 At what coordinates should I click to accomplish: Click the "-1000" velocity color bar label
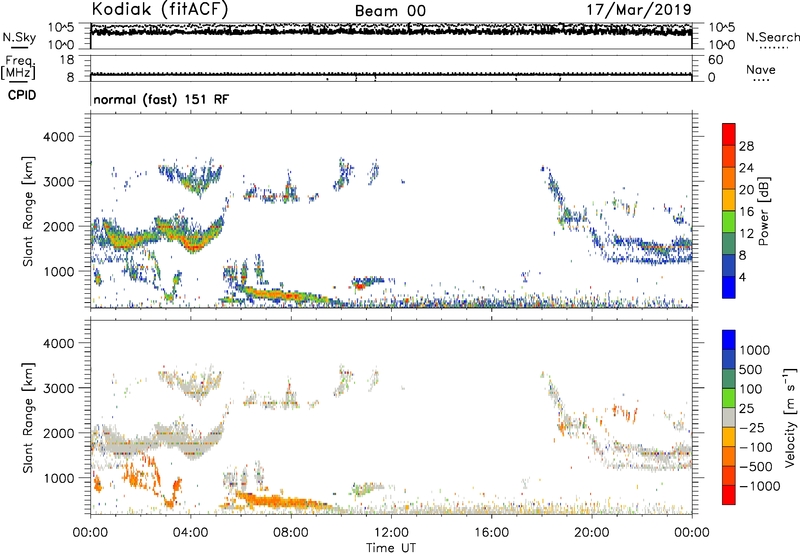click(759, 486)
